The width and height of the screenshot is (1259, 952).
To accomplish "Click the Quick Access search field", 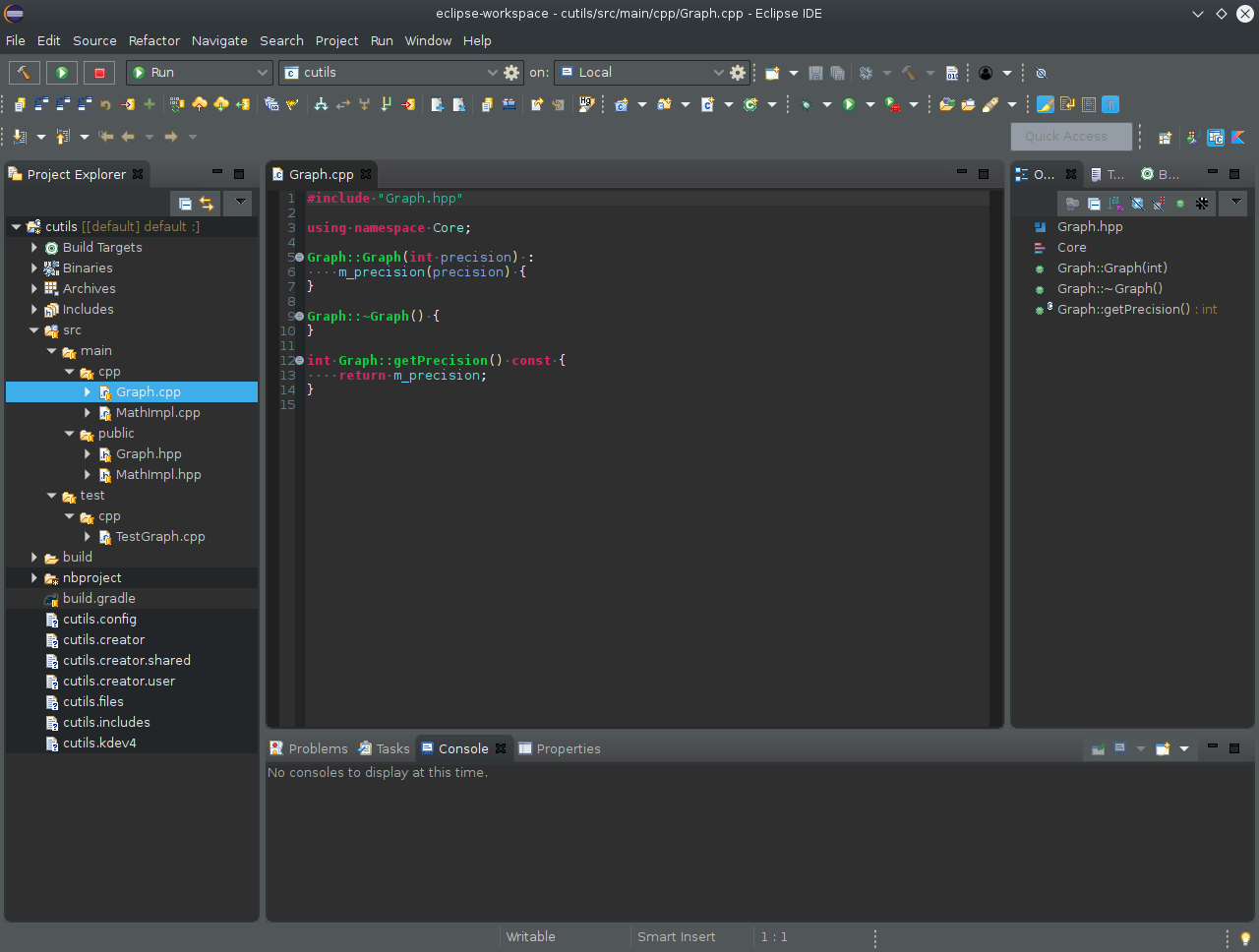I will [x=1070, y=137].
